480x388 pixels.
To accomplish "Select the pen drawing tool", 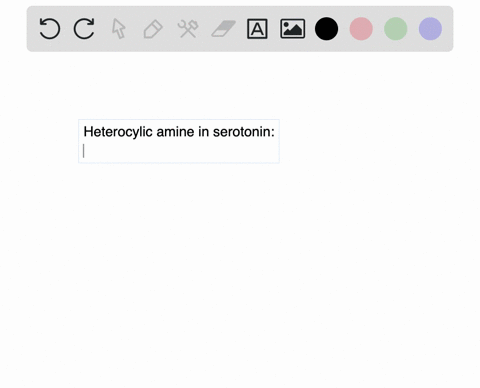I will pyautogui.click(x=153, y=29).
